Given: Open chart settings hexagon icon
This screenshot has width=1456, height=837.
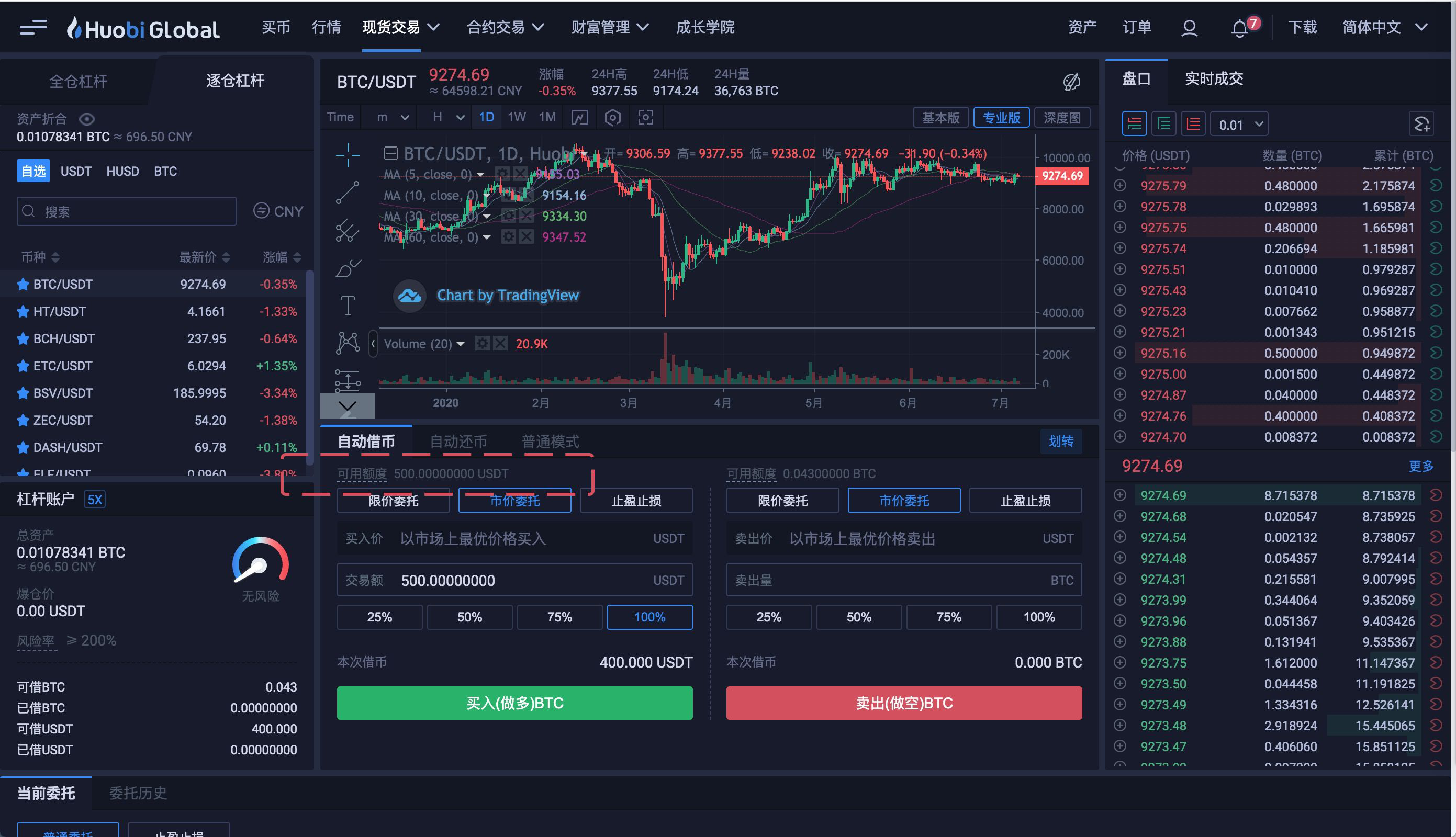Looking at the screenshot, I should 612,117.
